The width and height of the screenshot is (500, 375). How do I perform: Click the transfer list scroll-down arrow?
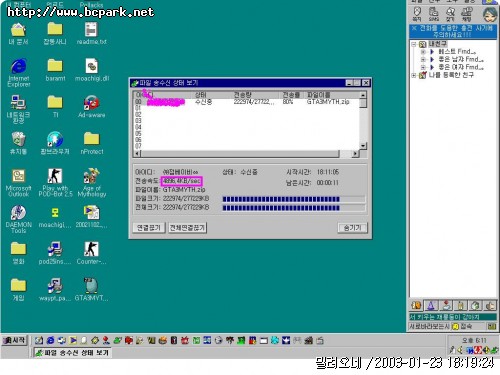tap(363, 146)
